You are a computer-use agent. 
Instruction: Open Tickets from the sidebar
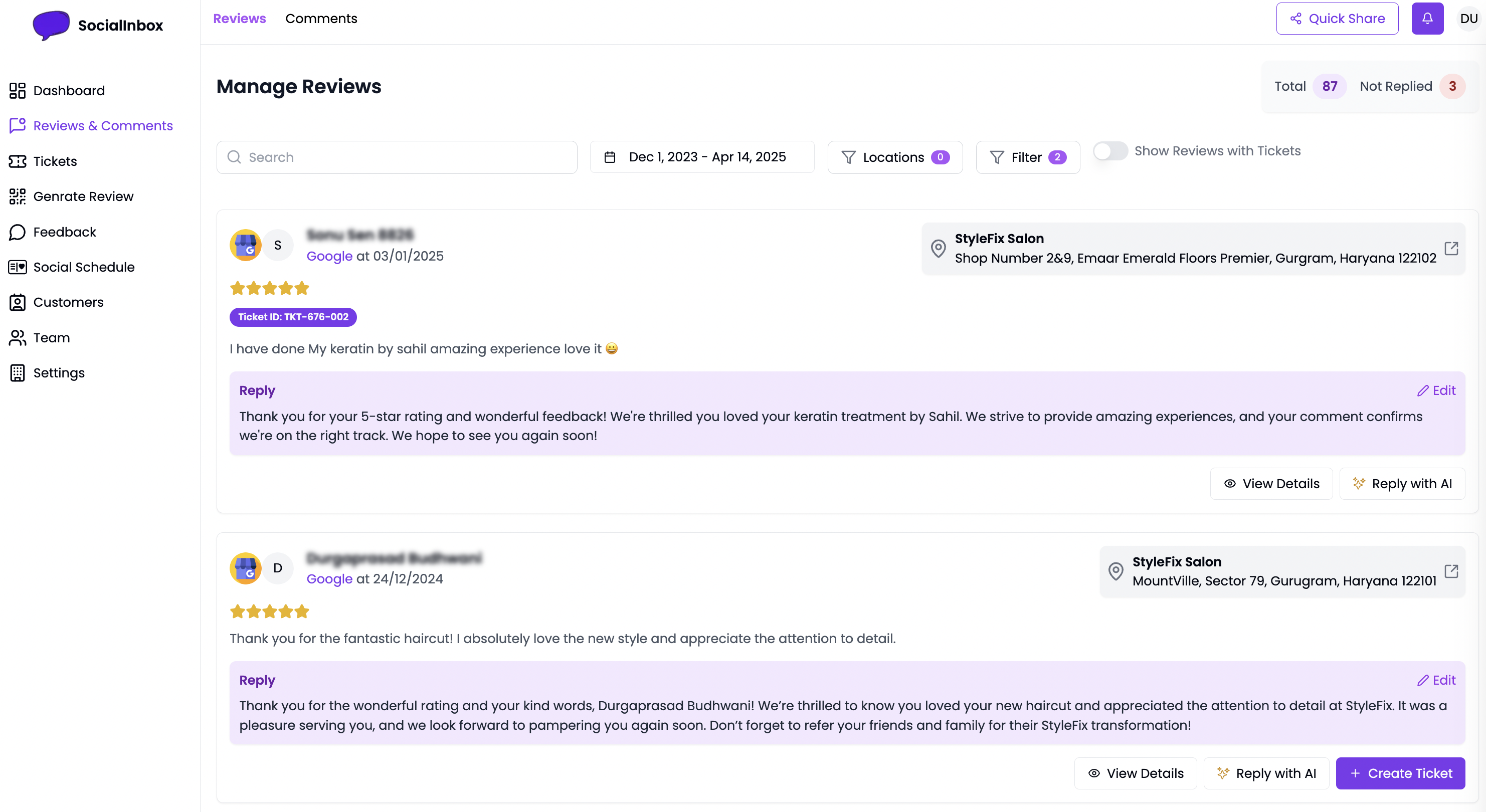pyautogui.click(x=54, y=161)
